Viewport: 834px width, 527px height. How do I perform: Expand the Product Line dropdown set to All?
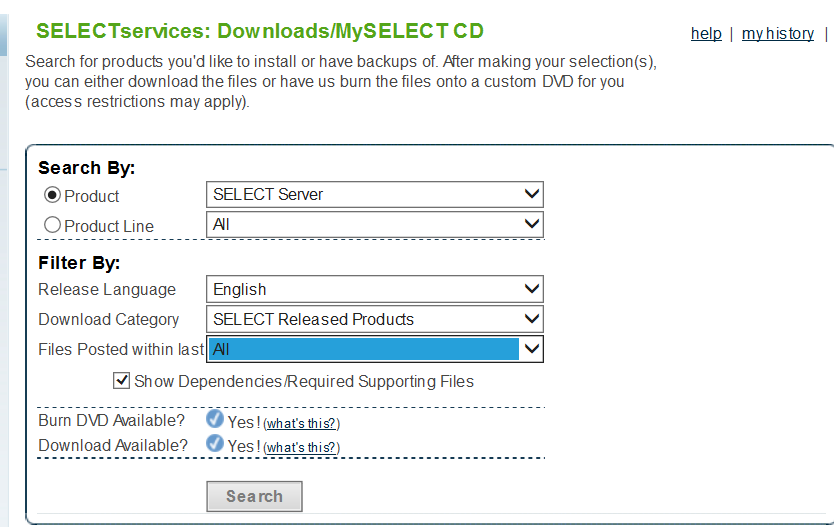(x=374, y=224)
